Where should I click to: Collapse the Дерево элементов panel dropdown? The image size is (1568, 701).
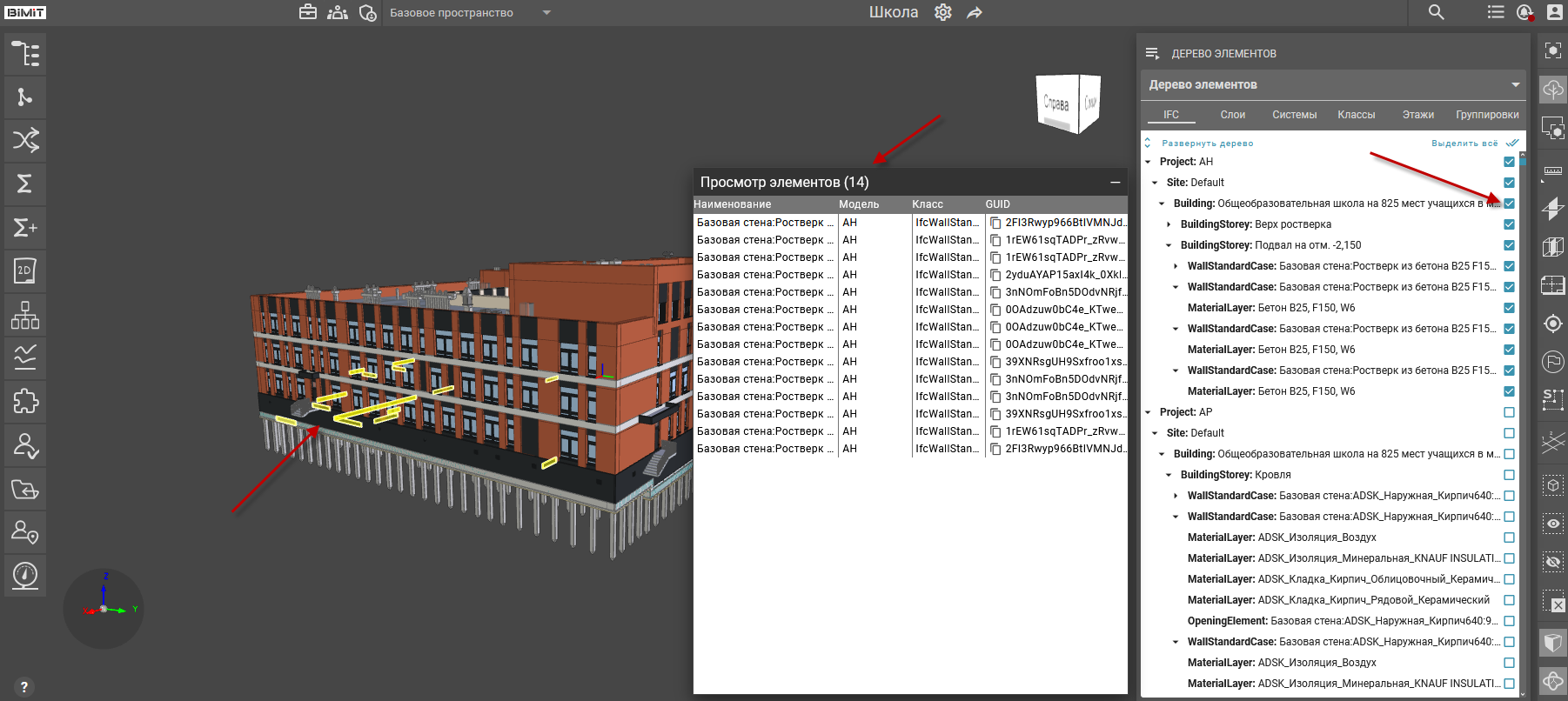pyautogui.click(x=1515, y=85)
